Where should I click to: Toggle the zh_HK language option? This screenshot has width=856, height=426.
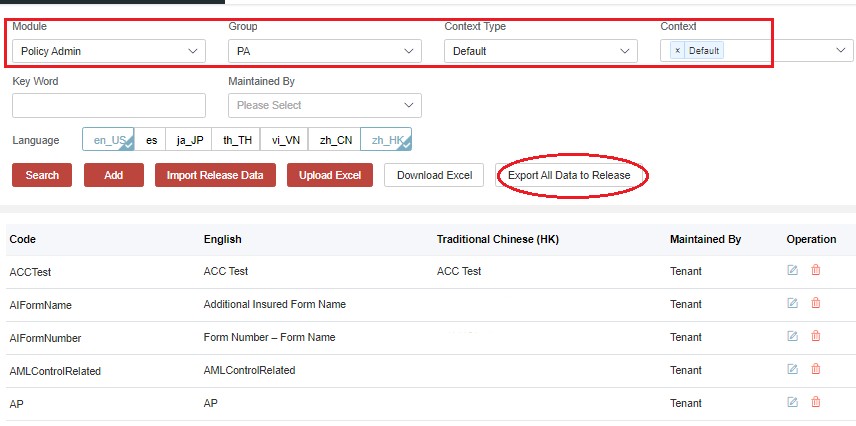click(x=386, y=140)
